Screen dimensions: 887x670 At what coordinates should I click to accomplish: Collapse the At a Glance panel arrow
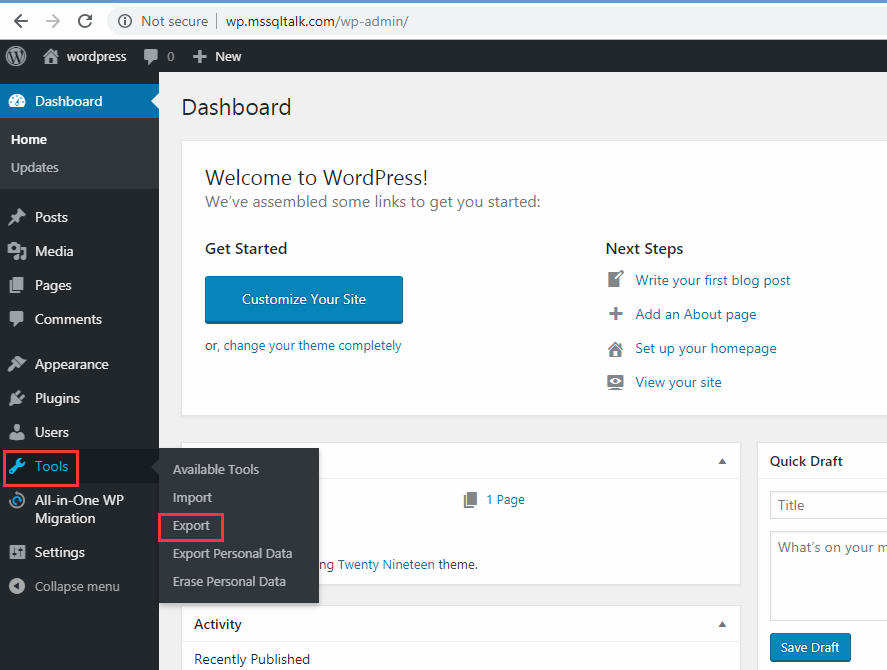[722, 462]
